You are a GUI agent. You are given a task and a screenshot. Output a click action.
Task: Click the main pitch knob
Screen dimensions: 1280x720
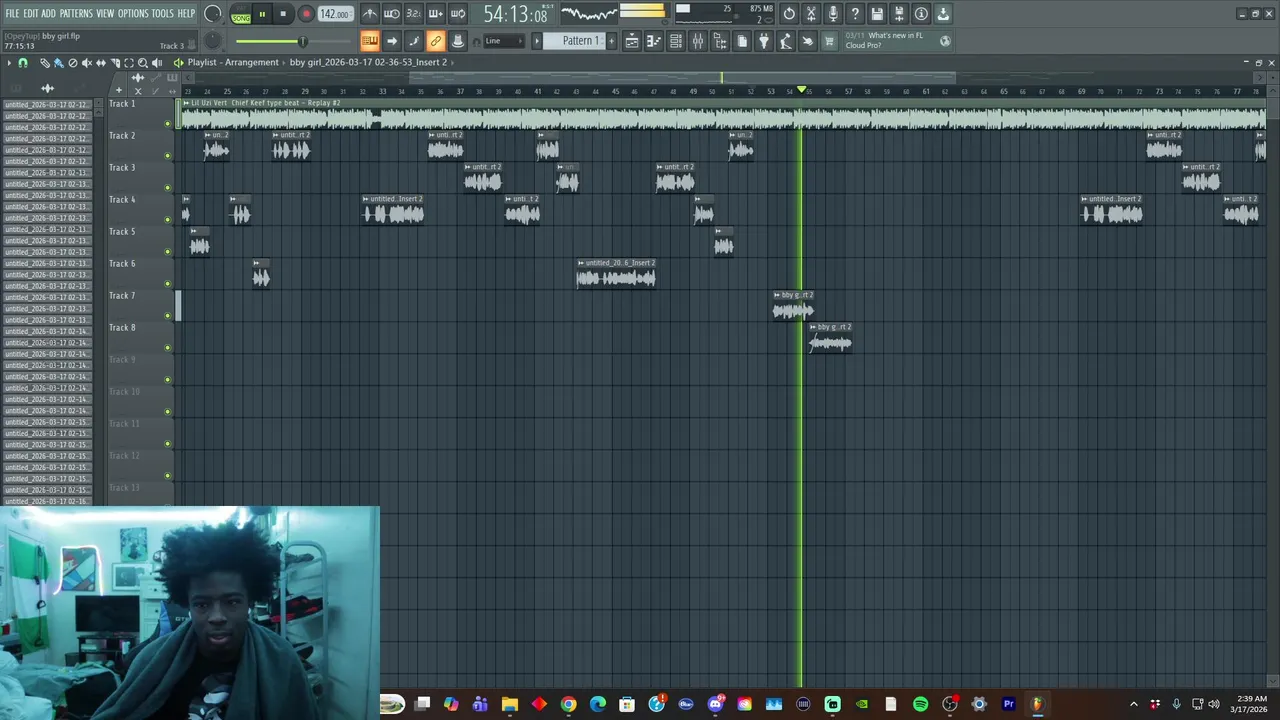coord(212,41)
